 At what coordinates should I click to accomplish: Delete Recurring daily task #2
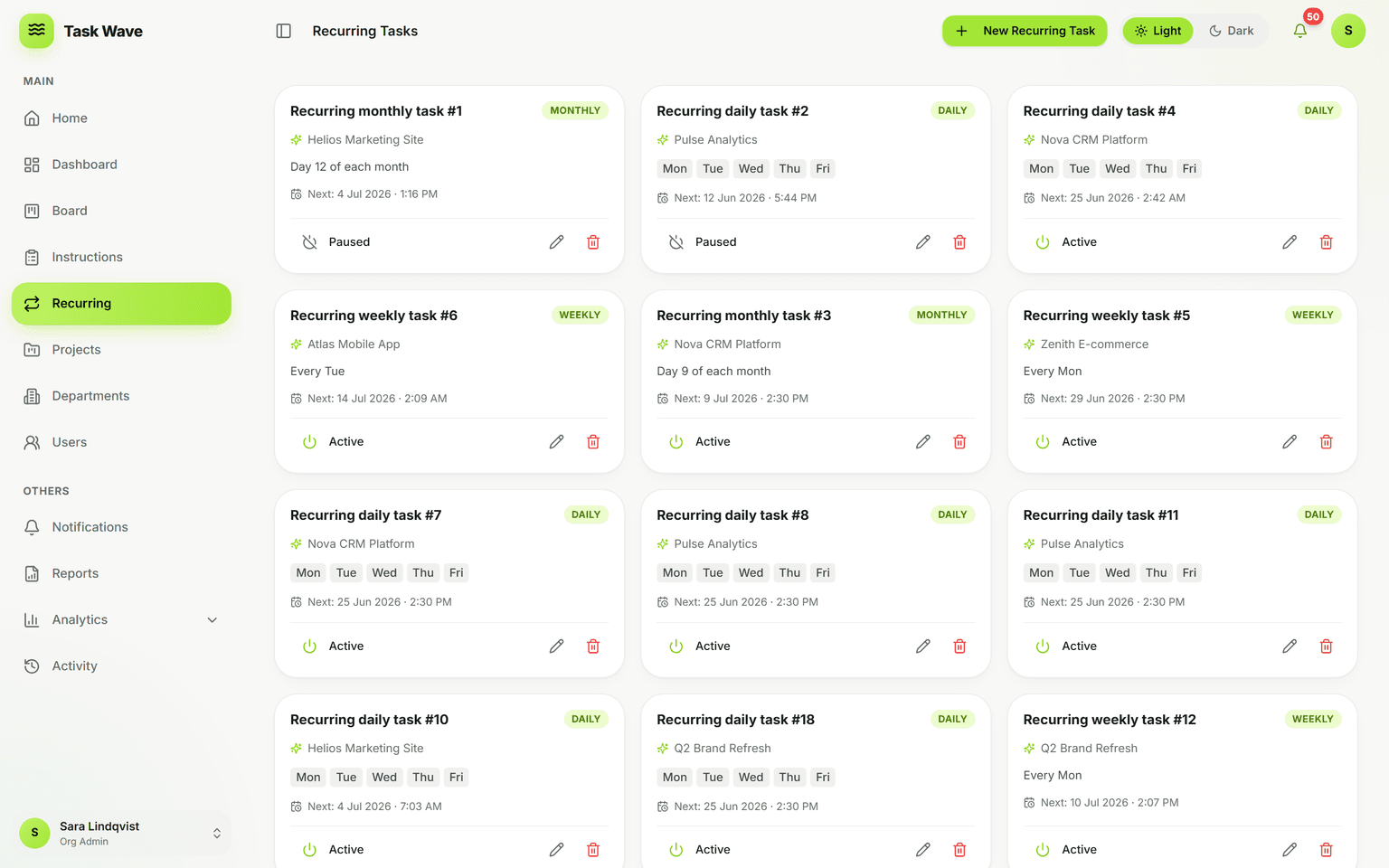[x=959, y=241]
